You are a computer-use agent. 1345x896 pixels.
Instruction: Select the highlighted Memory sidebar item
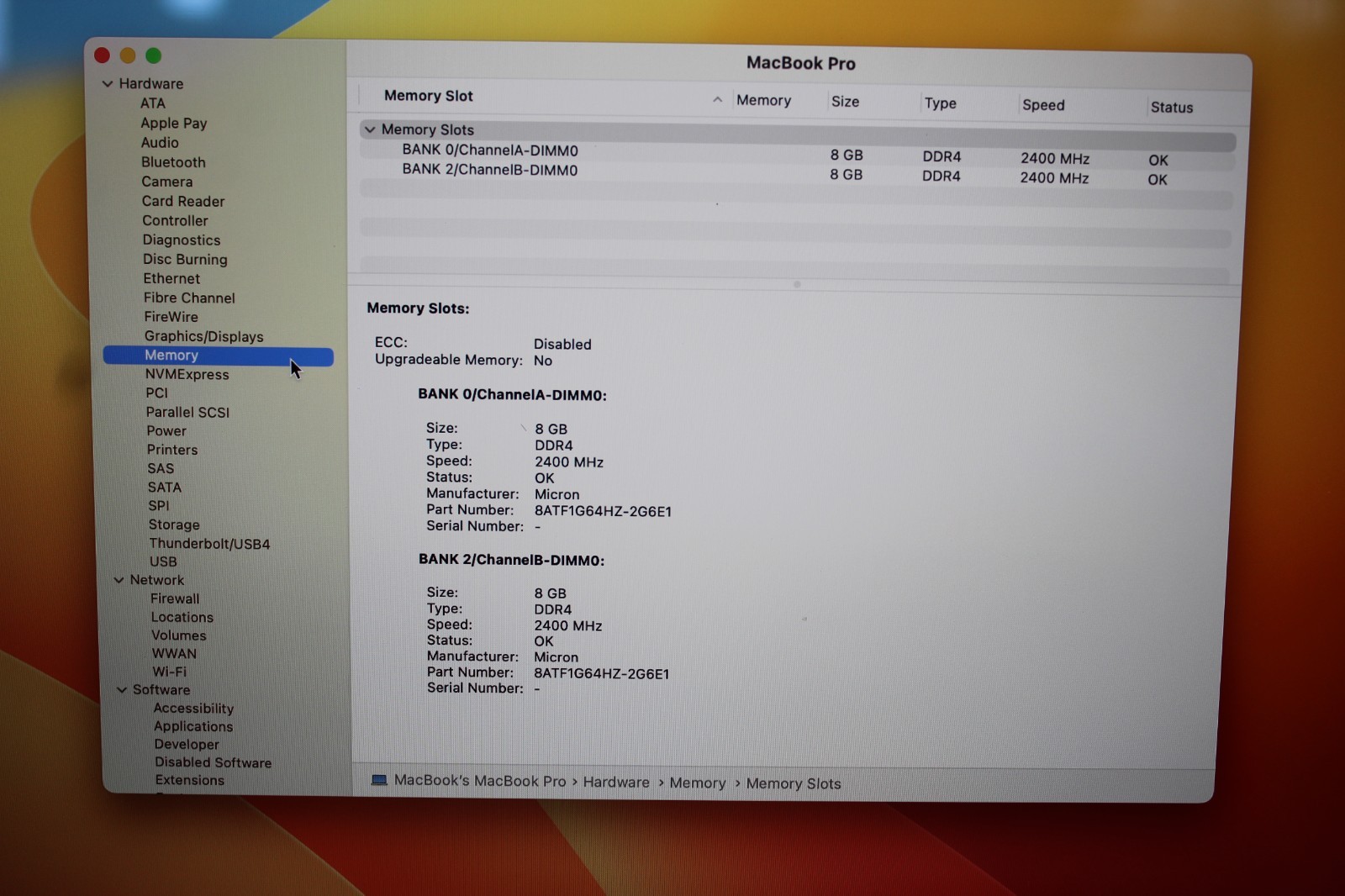pyautogui.click(x=219, y=356)
